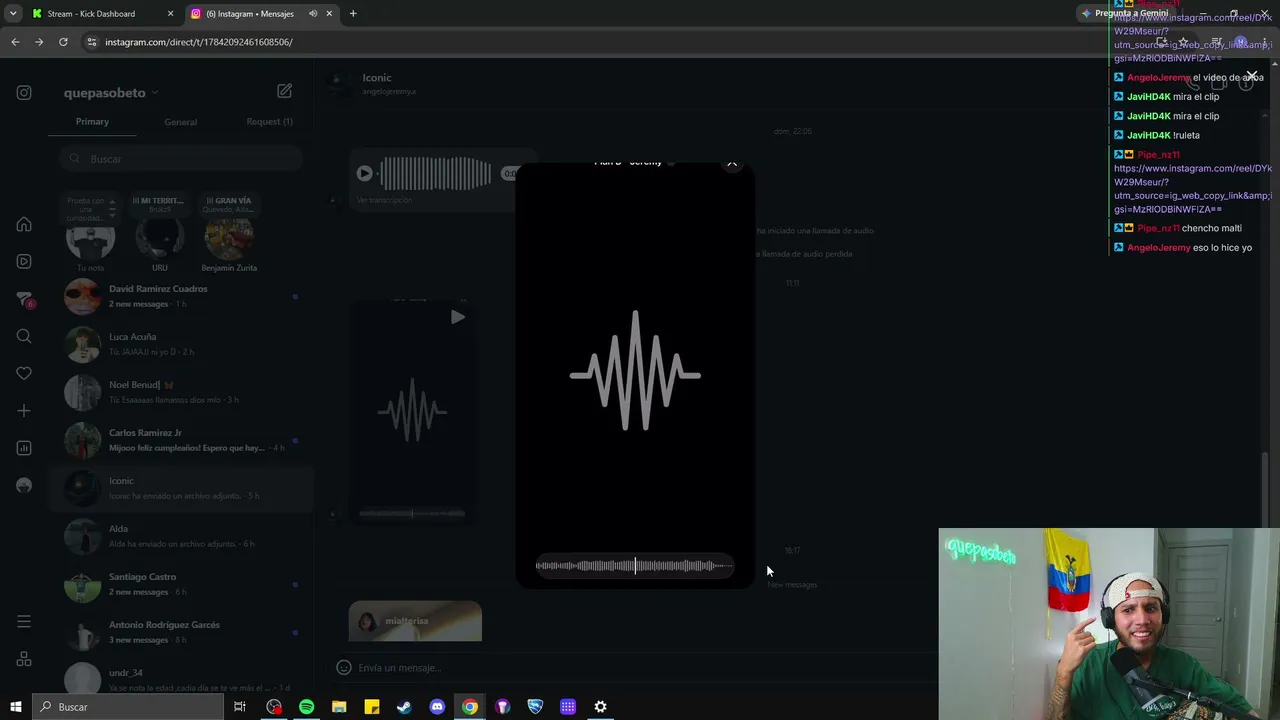Click the voice message waveform in chat
This screenshot has width=1280, height=720.
click(x=435, y=173)
